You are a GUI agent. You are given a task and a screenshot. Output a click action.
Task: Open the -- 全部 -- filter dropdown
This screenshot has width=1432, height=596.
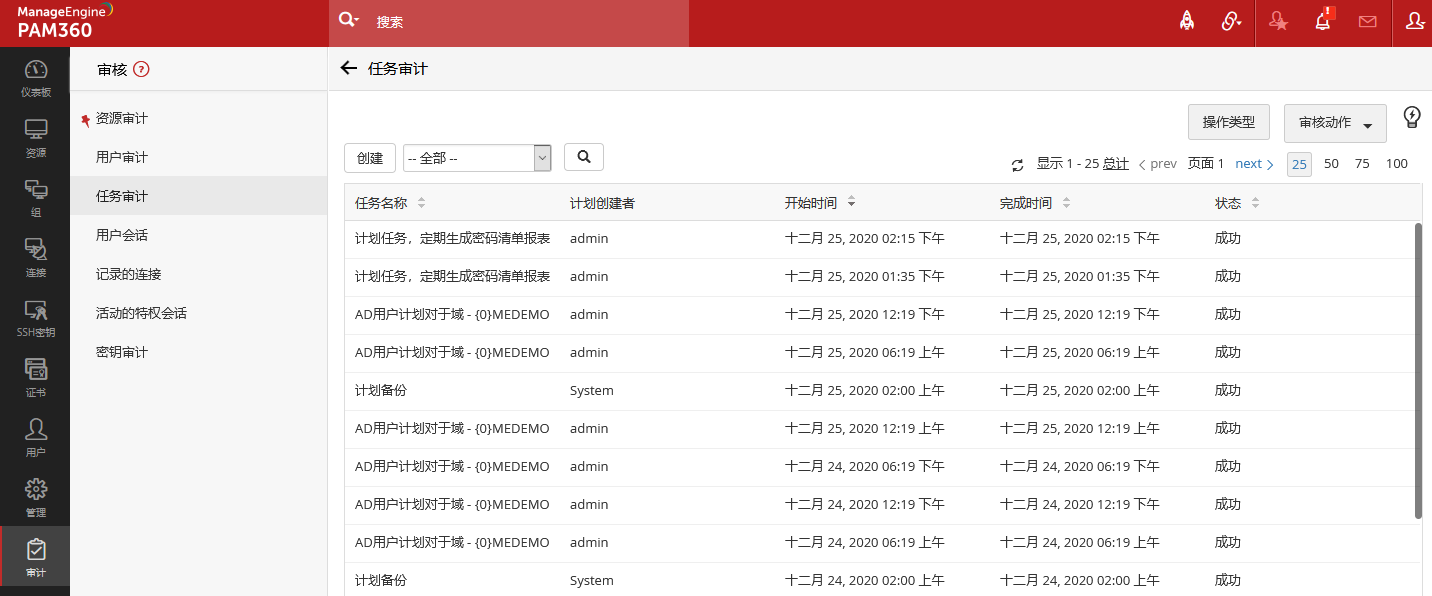(477, 158)
